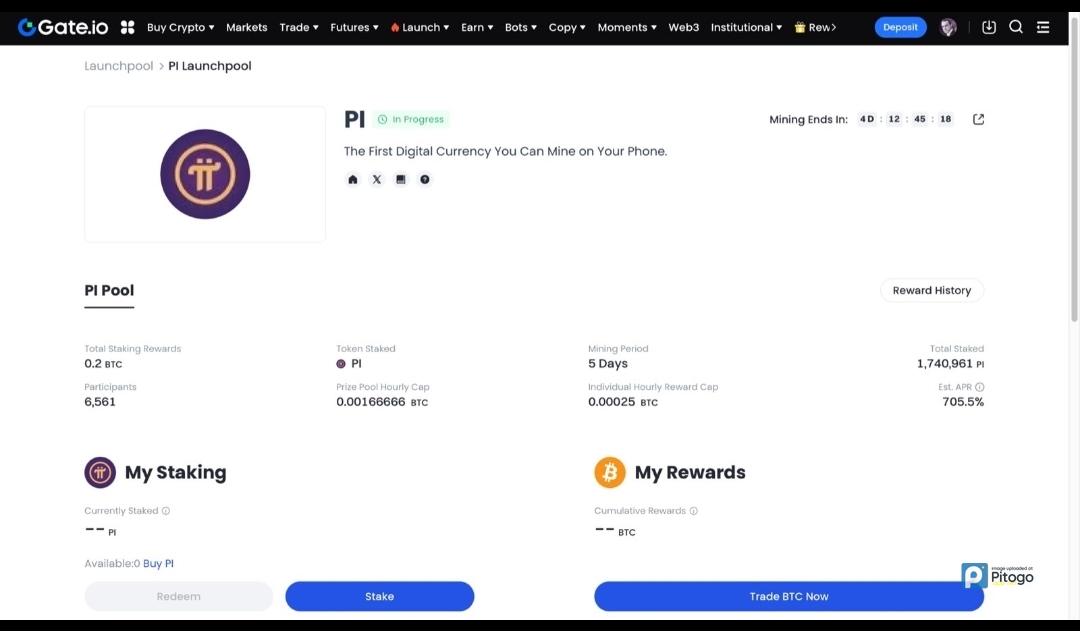Open the PI project X (Twitter) icon
Image resolution: width=1080 pixels, height=631 pixels.
pos(377,180)
